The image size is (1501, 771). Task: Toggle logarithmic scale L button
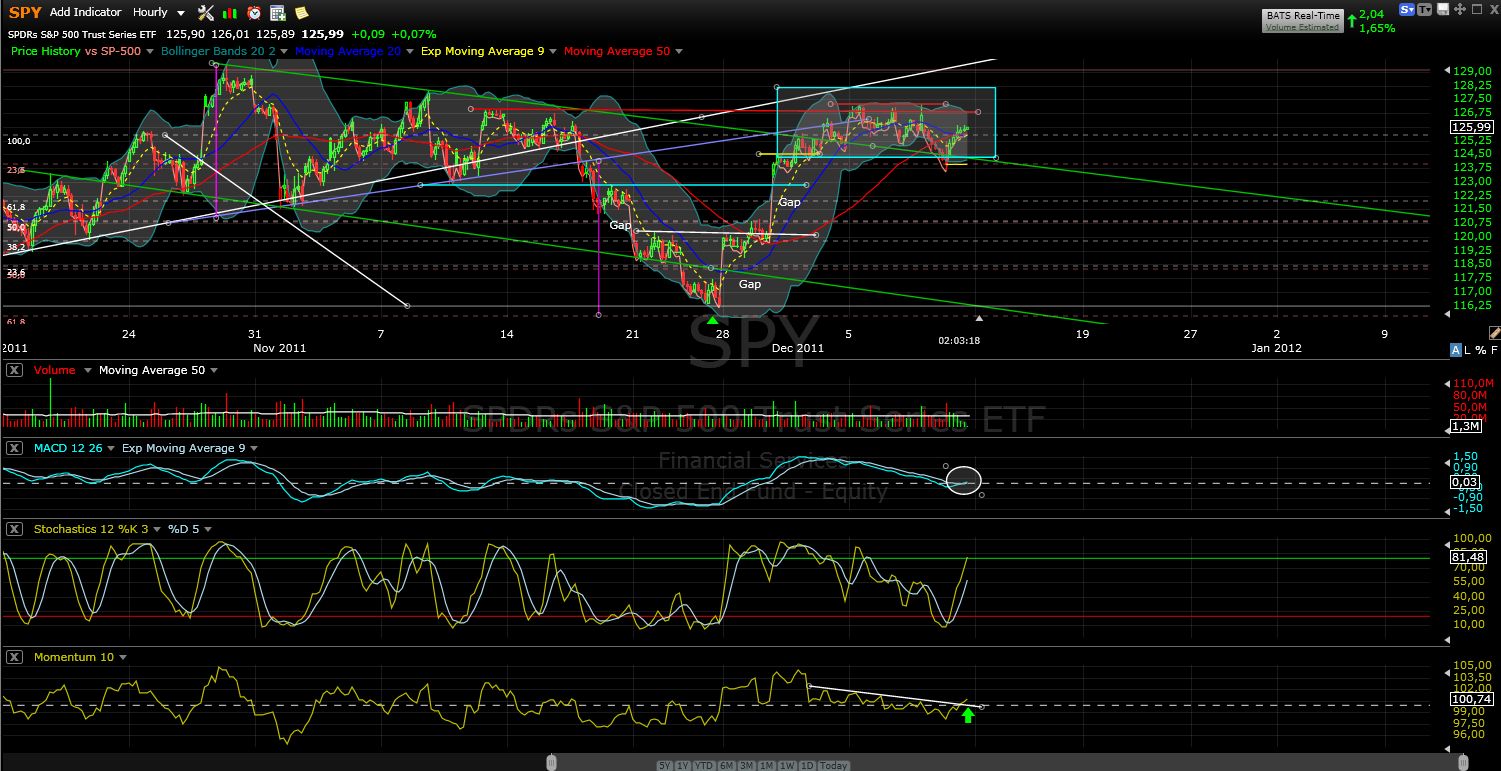(1467, 350)
